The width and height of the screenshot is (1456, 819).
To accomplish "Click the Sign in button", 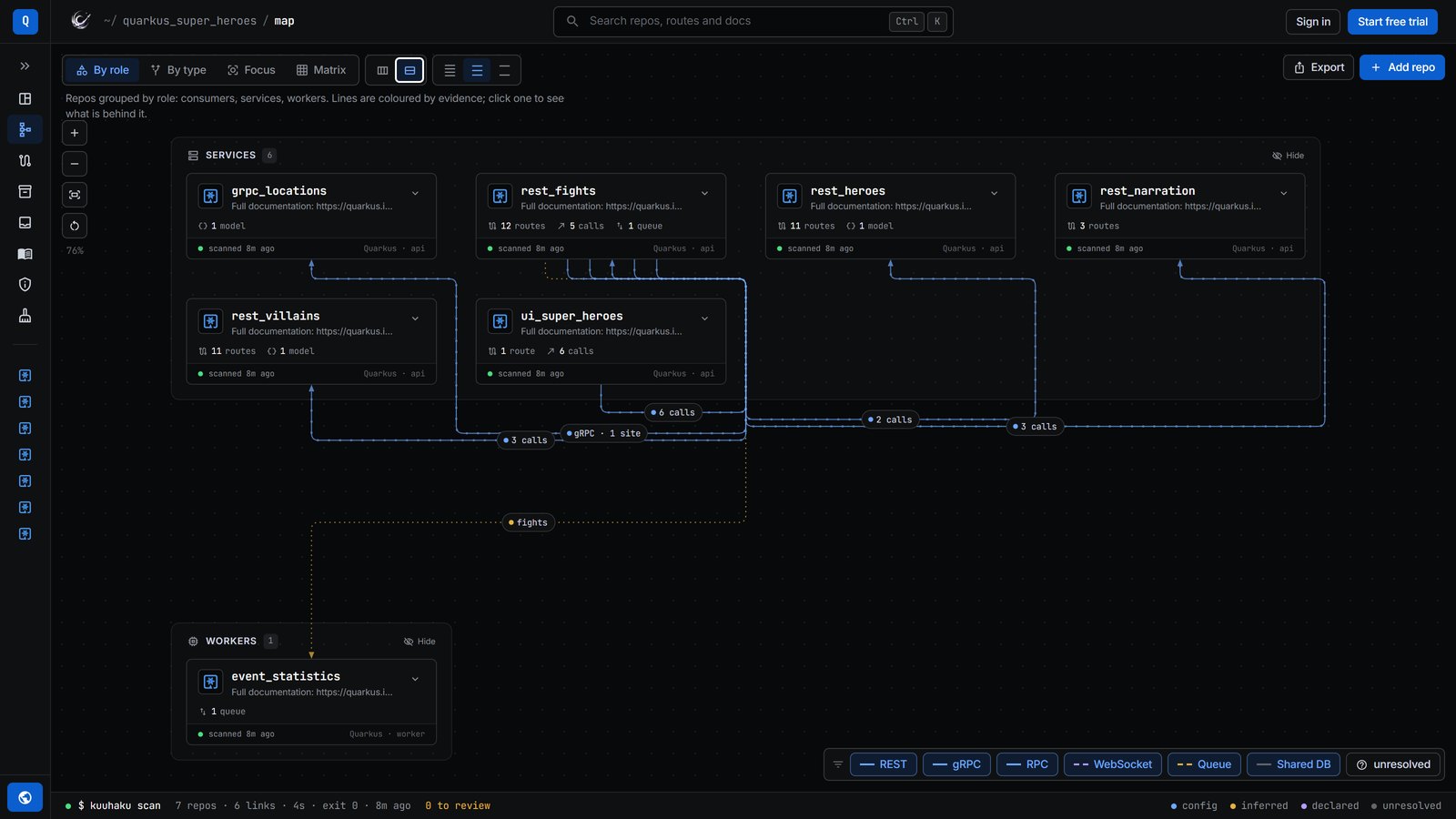I will (x=1312, y=22).
